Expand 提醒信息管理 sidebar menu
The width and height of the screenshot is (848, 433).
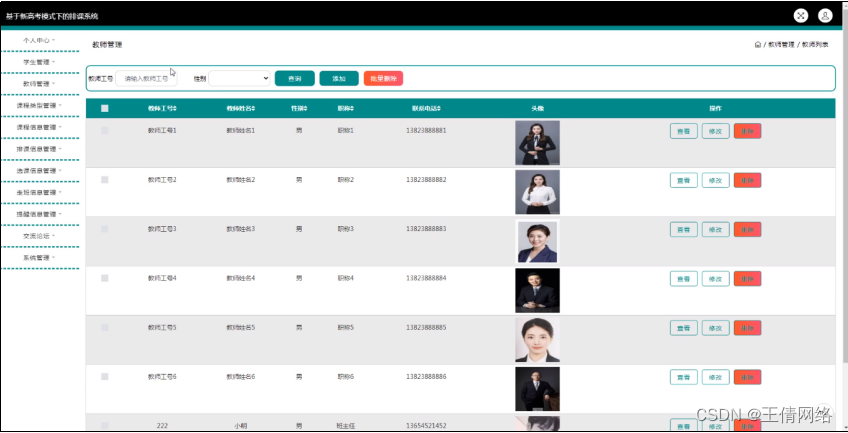[39, 214]
